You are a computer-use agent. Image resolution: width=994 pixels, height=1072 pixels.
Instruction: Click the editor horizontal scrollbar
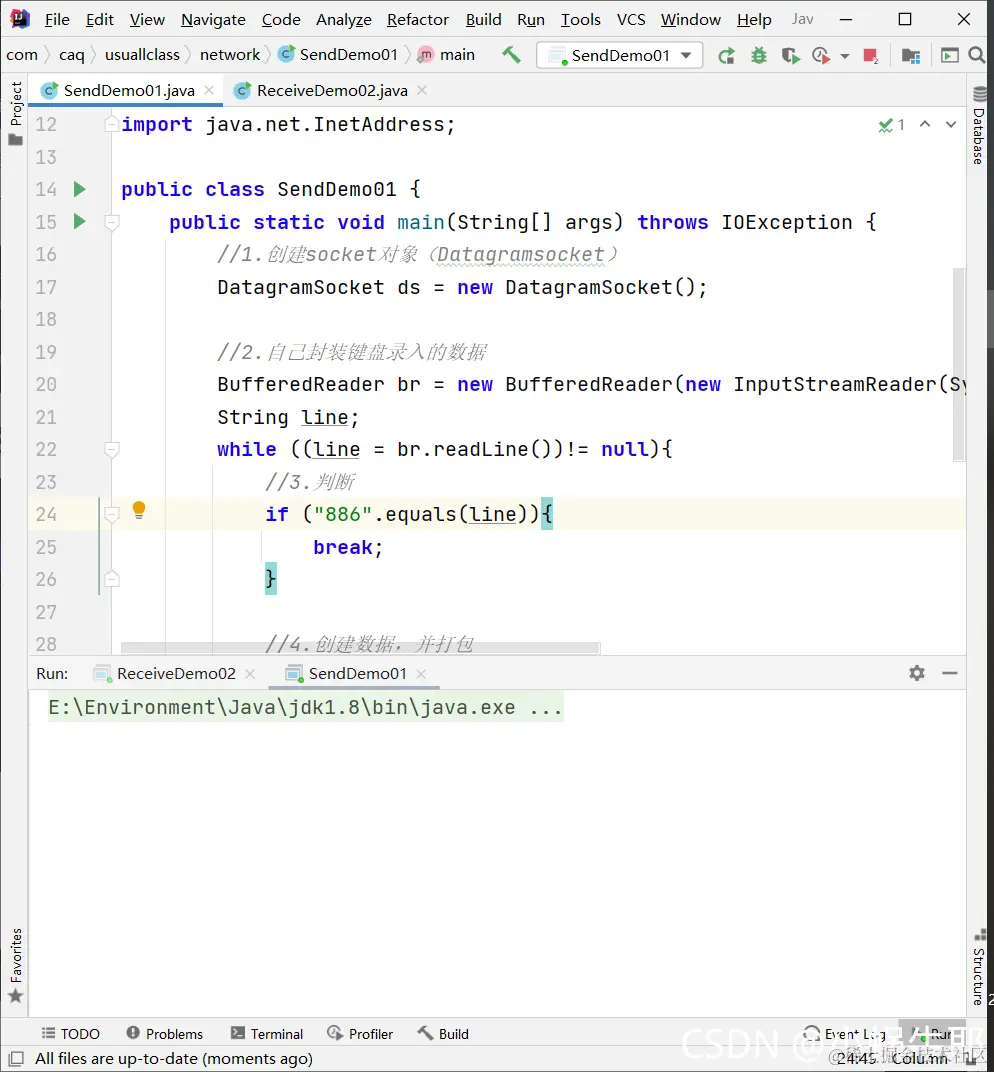pos(360,647)
